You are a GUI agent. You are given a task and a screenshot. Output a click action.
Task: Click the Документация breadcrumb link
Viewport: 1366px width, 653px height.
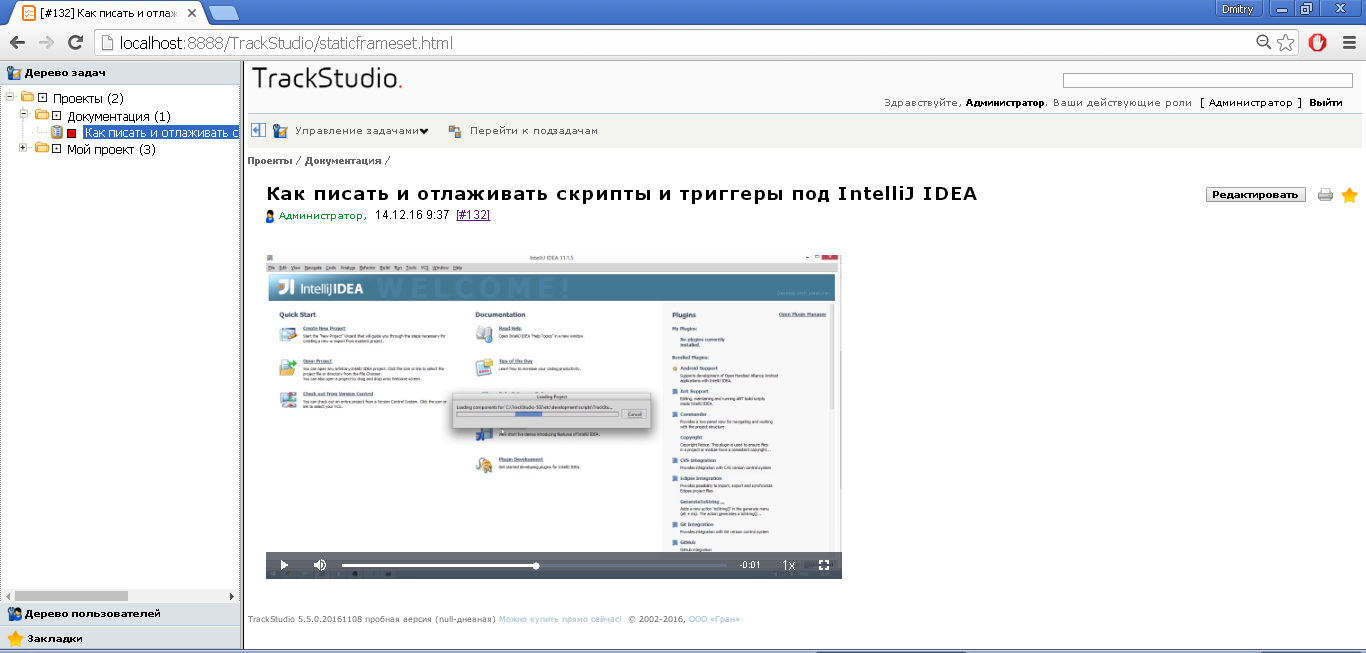[343, 160]
